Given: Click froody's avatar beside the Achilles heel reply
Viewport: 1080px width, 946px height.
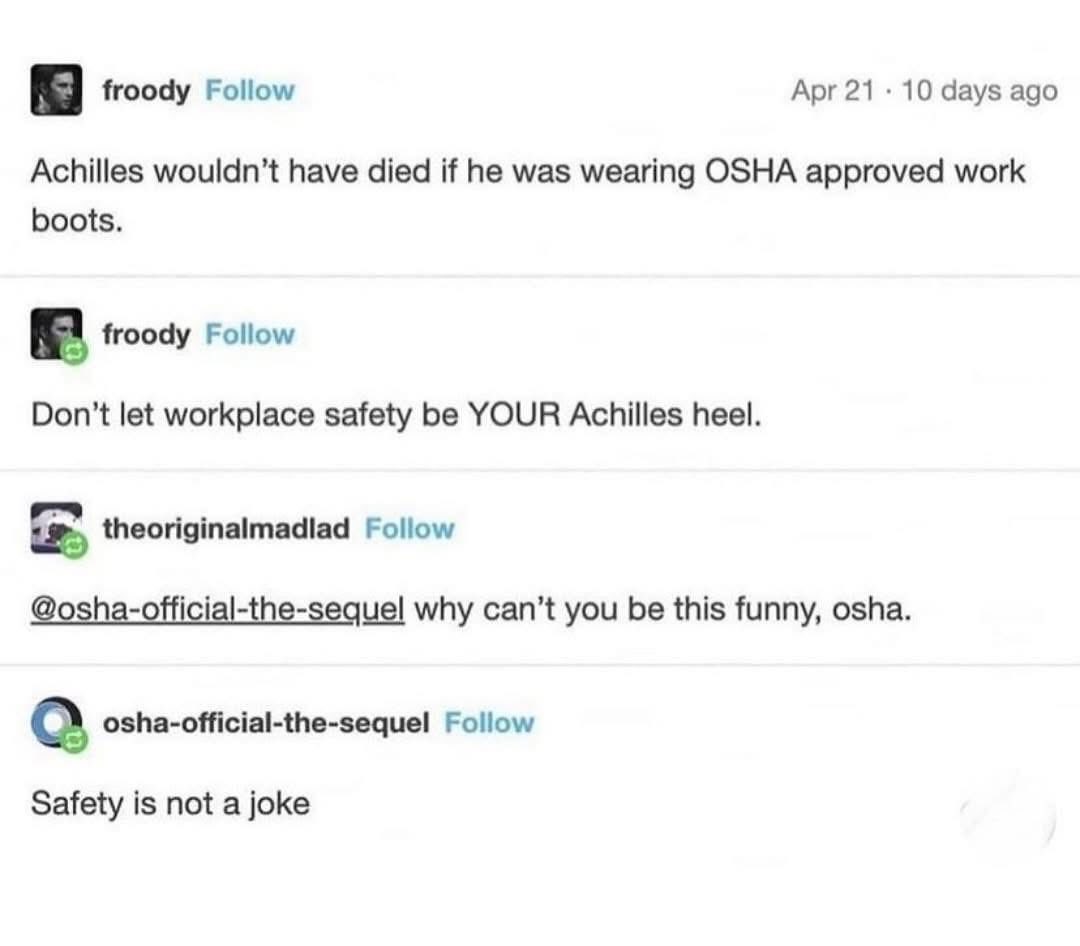Looking at the screenshot, I should [x=53, y=332].
